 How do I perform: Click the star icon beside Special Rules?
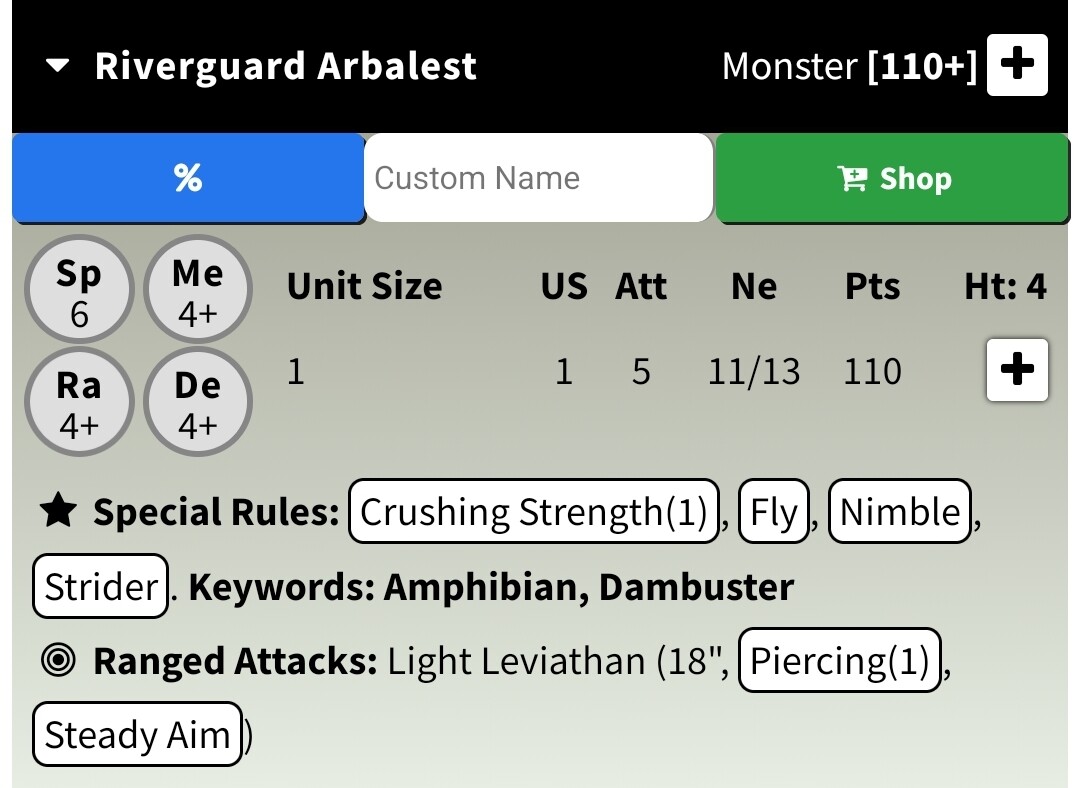point(58,512)
